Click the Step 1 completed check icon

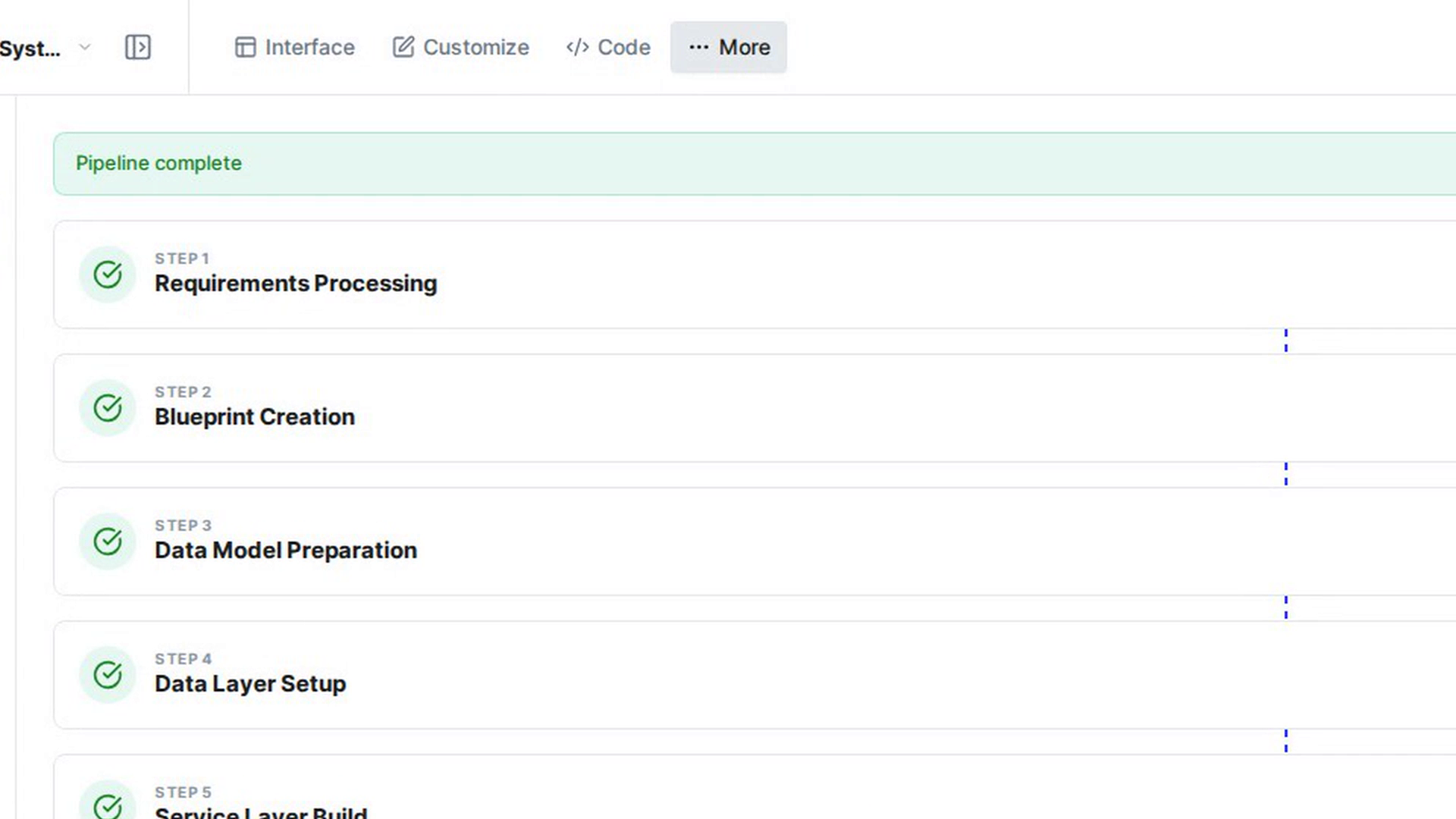[x=108, y=275]
